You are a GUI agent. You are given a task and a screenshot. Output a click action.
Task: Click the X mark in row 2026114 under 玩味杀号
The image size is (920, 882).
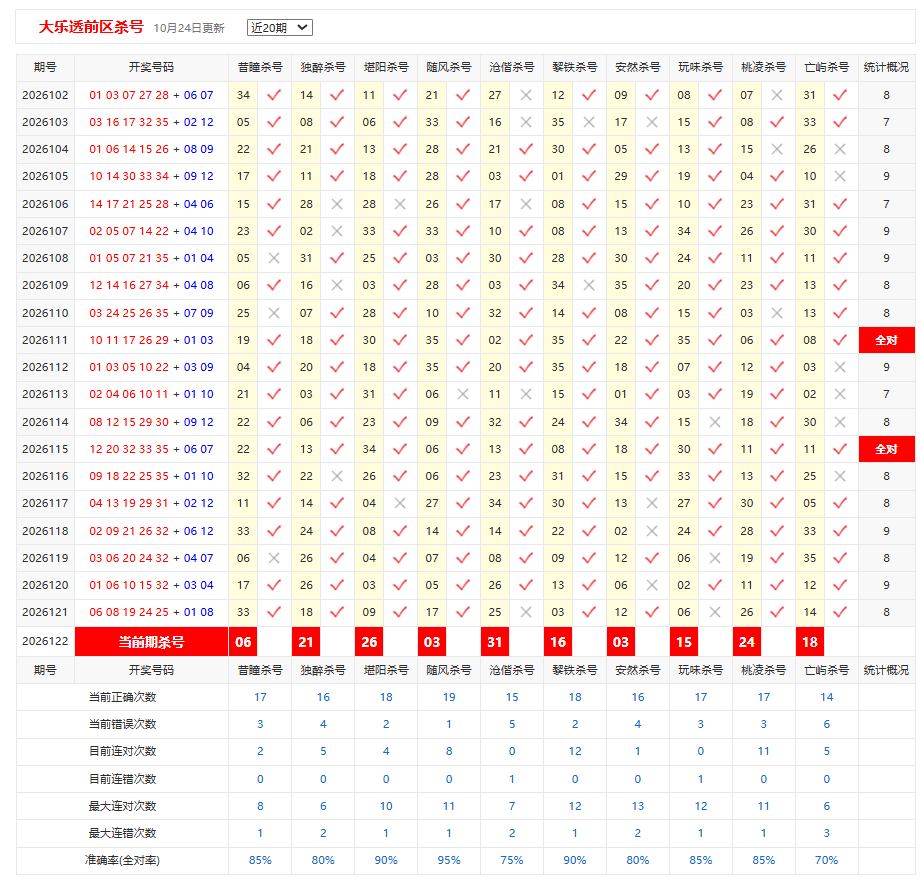tap(715, 422)
